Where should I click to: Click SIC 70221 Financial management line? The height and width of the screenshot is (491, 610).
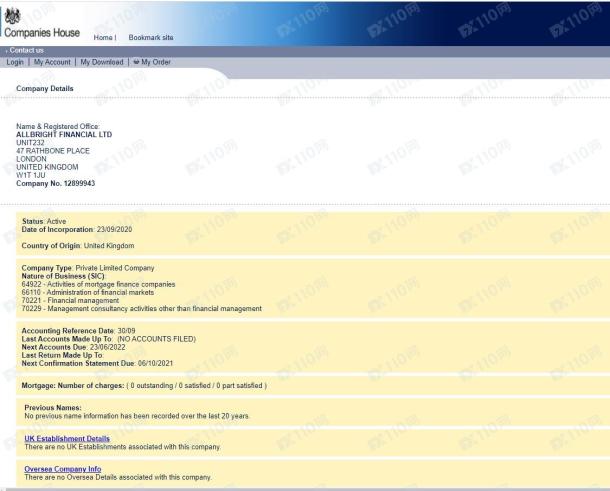[70, 301]
